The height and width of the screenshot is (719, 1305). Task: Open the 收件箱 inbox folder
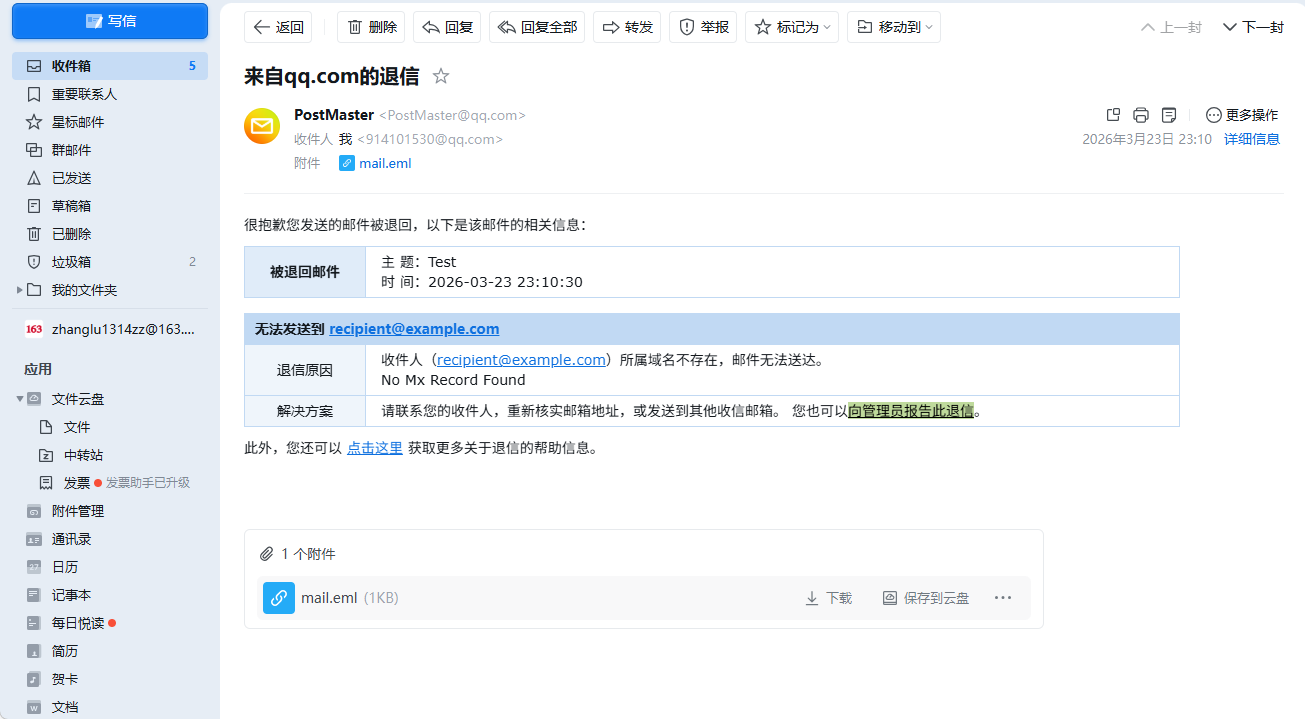tap(72, 66)
